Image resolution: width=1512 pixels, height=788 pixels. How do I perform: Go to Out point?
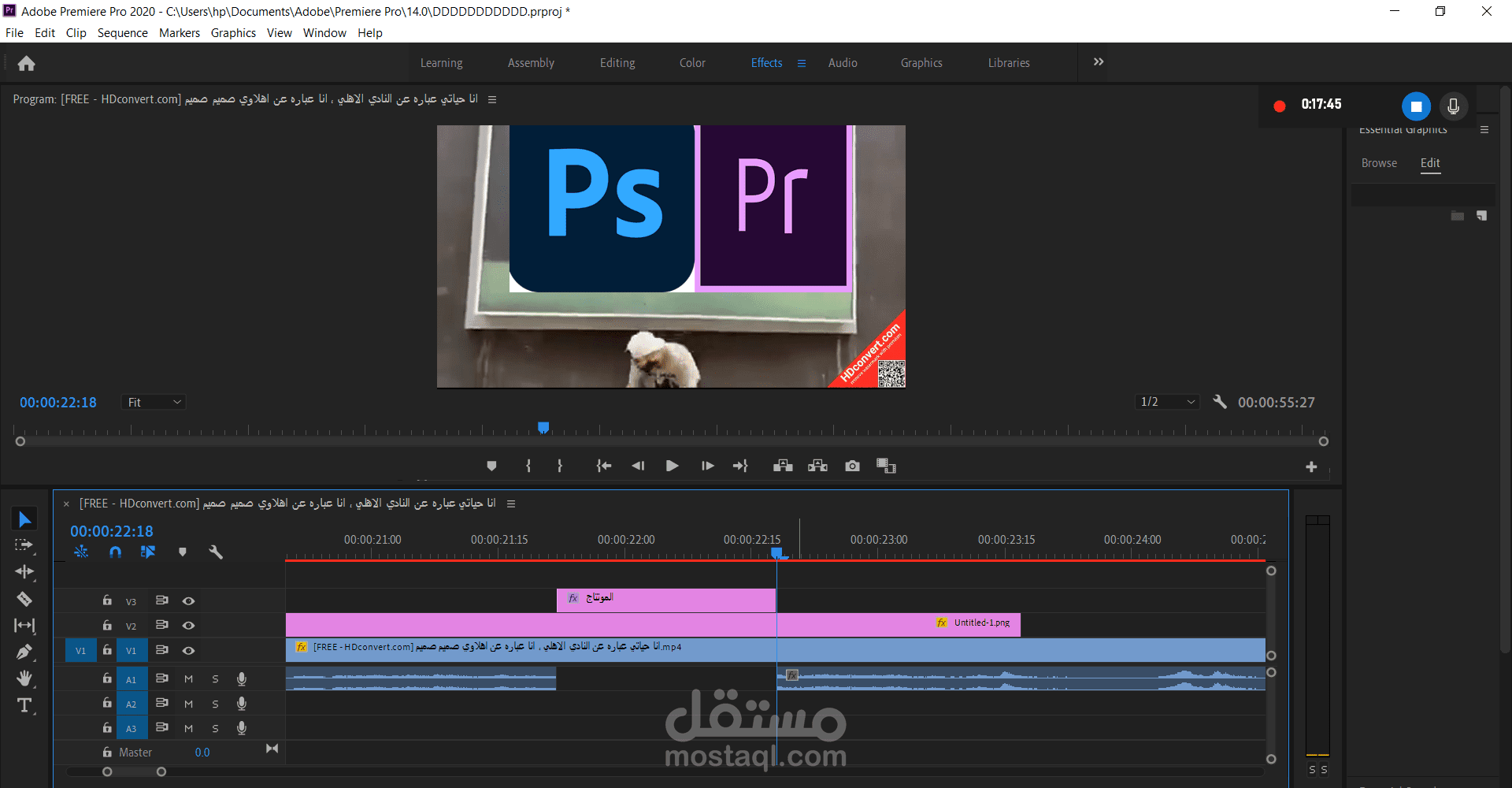(x=740, y=466)
